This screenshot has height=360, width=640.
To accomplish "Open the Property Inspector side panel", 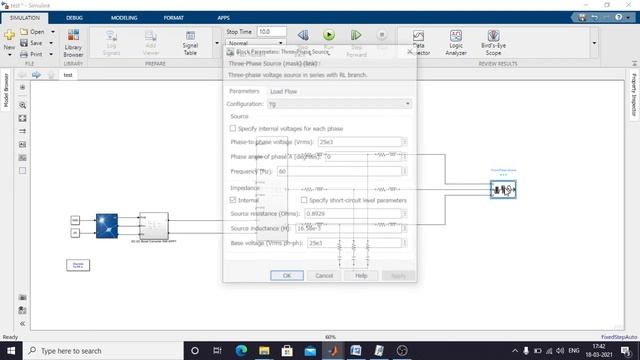I will tap(634, 95).
